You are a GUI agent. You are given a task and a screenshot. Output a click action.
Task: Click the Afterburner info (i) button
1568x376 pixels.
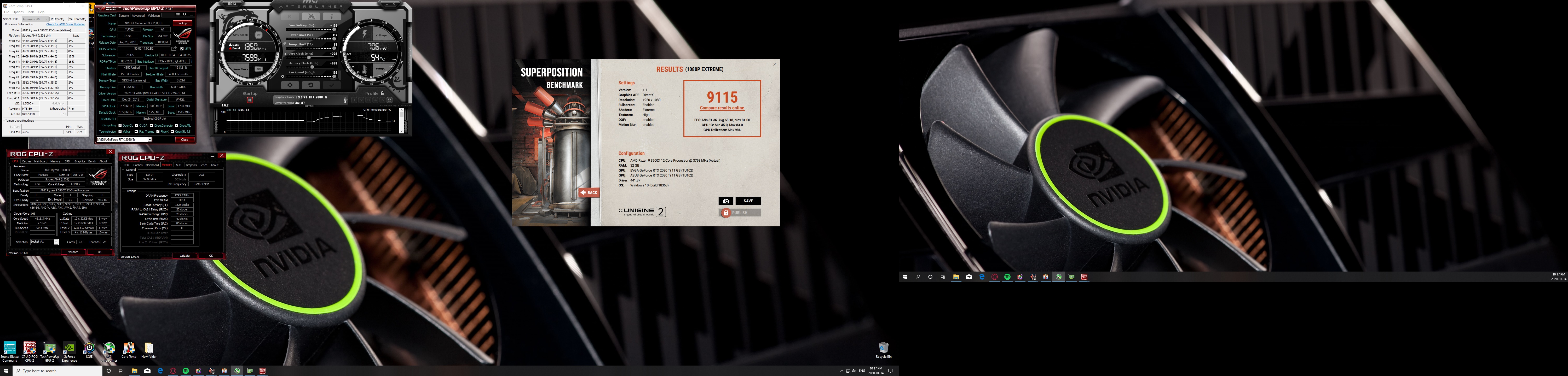pyautogui.click(x=332, y=16)
